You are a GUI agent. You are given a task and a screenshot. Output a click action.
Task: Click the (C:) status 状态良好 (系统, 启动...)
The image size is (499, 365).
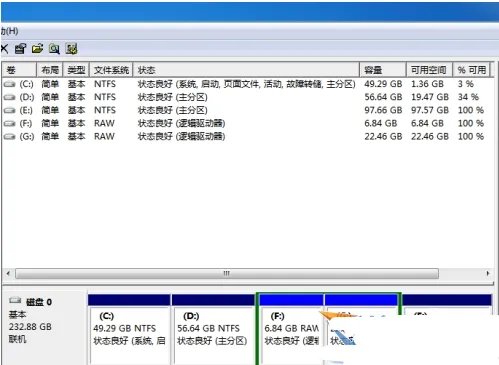tap(247, 84)
